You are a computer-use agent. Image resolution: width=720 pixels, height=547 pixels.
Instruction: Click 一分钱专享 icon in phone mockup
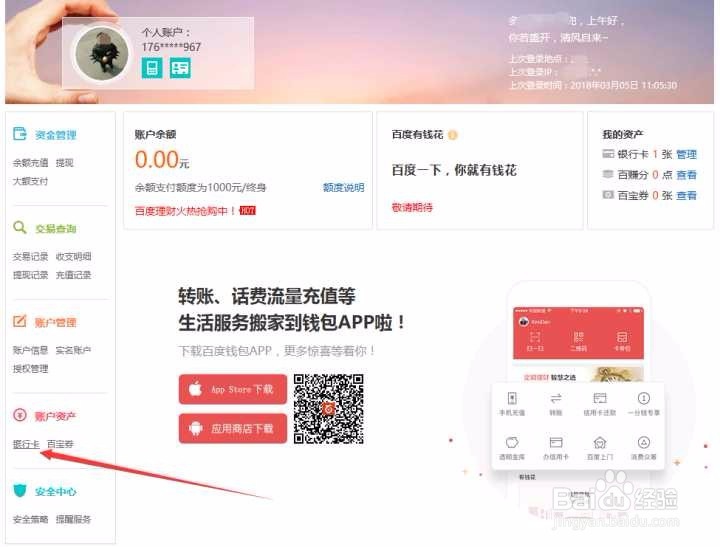(644, 398)
